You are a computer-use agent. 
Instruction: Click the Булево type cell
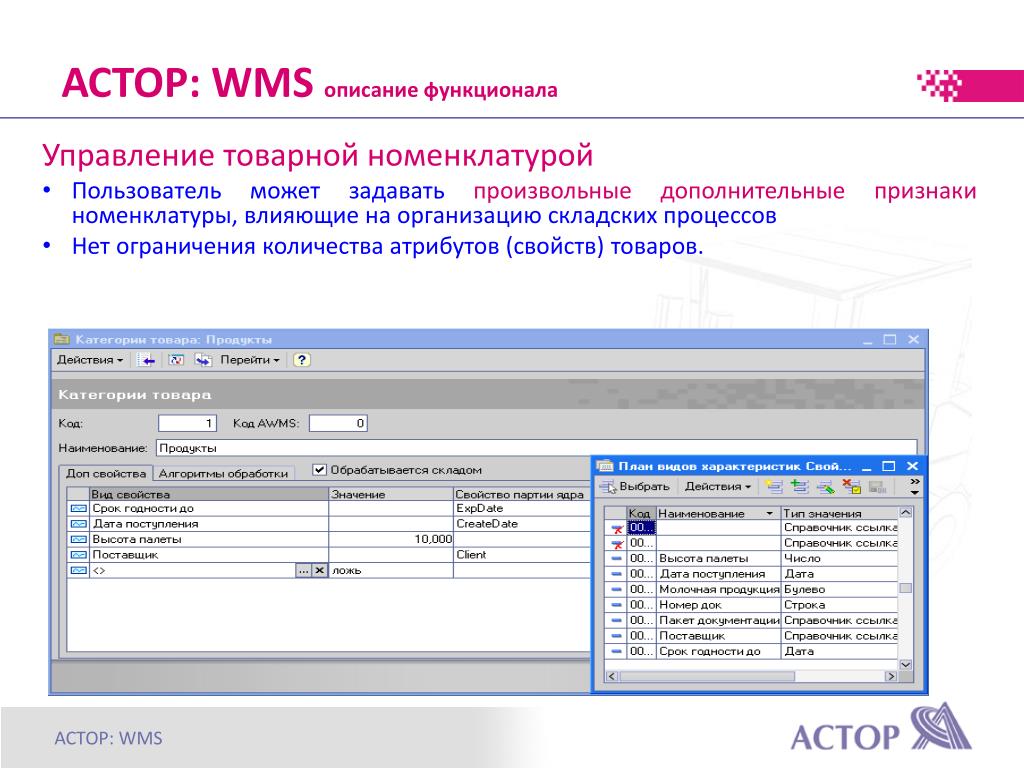[x=840, y=589]
